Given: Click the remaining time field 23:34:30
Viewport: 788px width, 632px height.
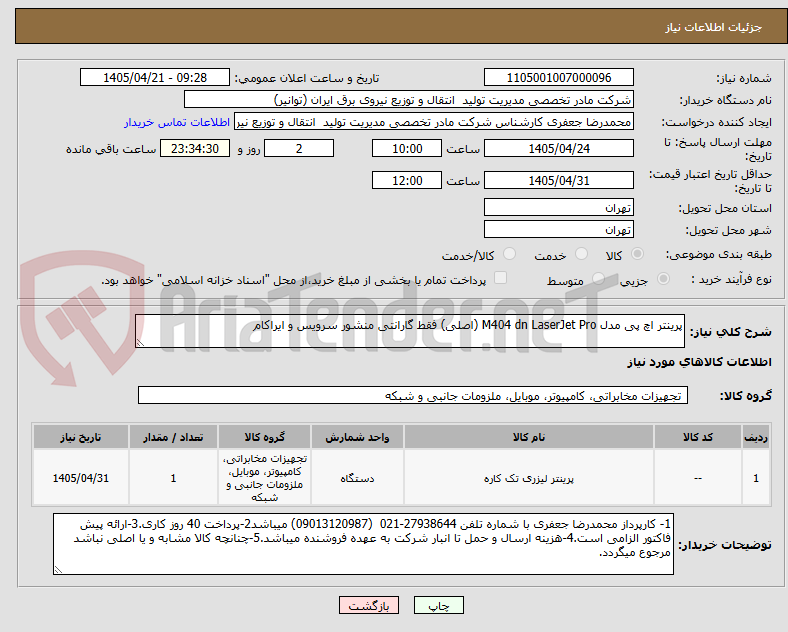Looking at the screenshot, I should [195, 149].
